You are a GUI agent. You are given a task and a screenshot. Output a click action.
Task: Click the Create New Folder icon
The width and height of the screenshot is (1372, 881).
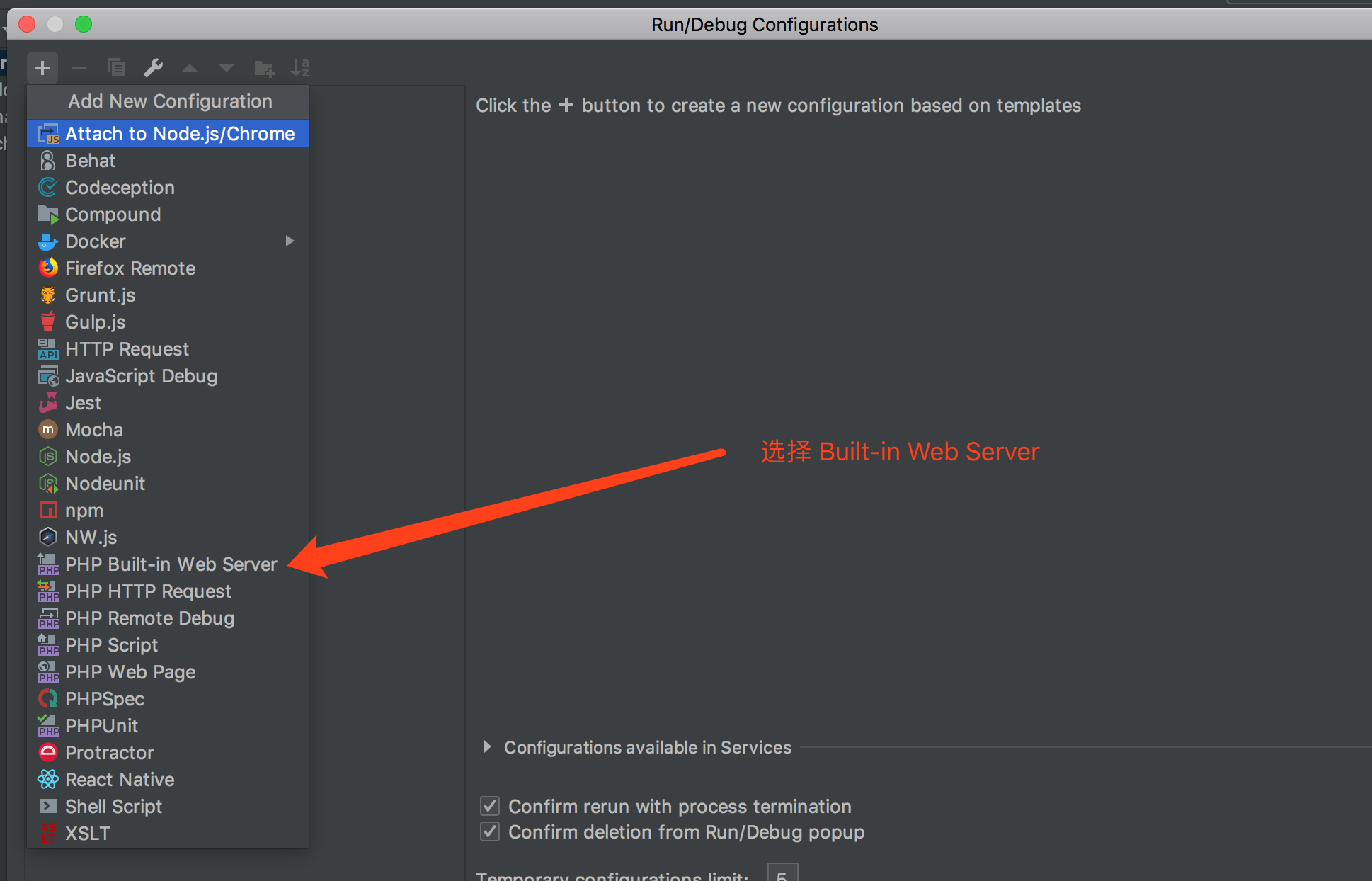pos(263,68)
